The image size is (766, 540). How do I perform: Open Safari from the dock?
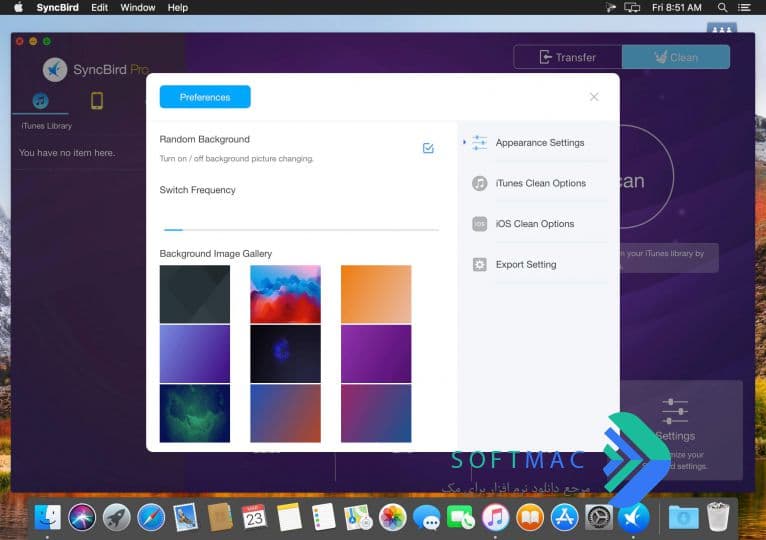151,517
